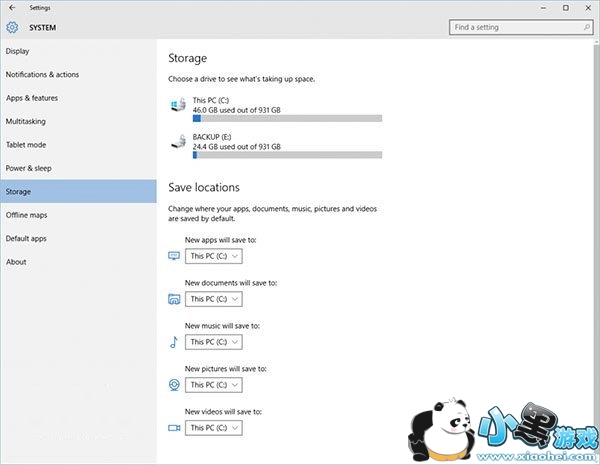Open the New apps save location dropdown

pos(214,256)
